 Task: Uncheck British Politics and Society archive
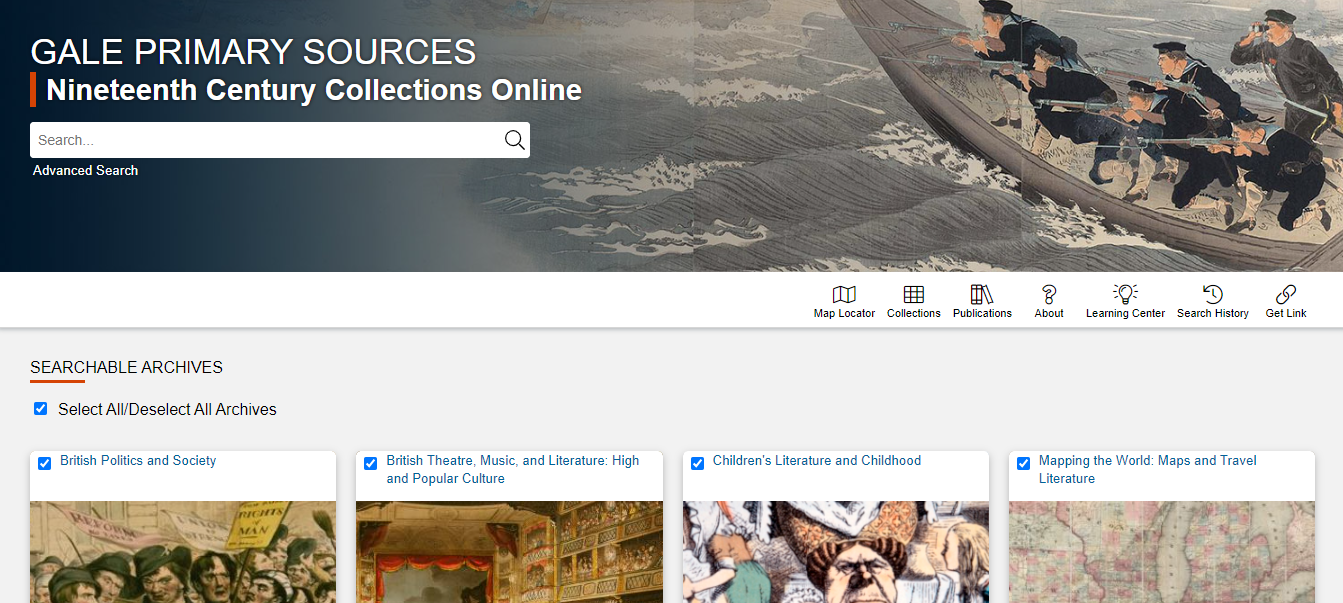click(45, 463)
